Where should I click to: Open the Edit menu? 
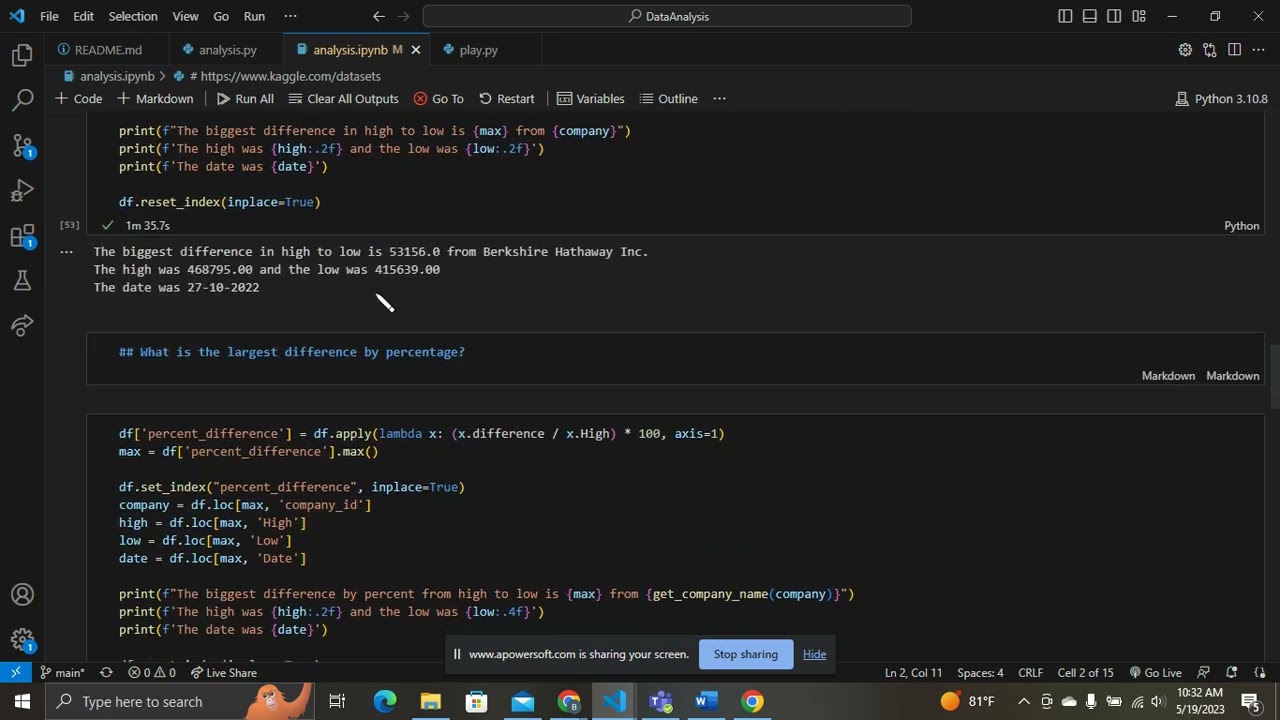pyautogui.click(x=83, y=16)
